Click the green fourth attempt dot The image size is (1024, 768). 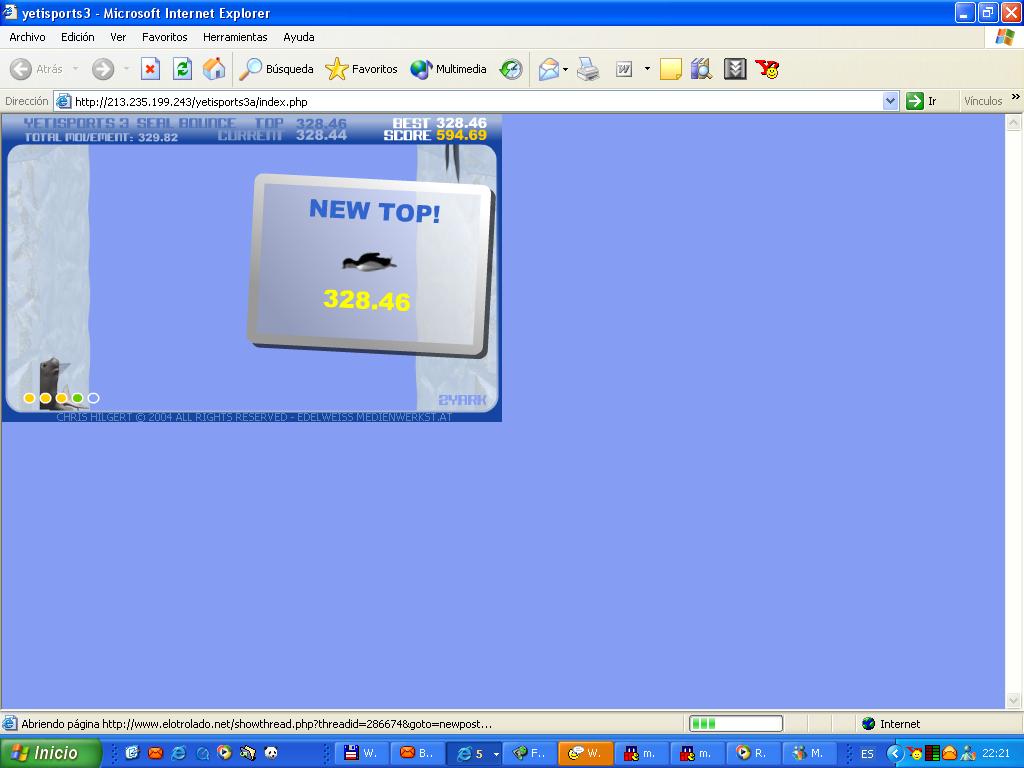tap(78, 398)
